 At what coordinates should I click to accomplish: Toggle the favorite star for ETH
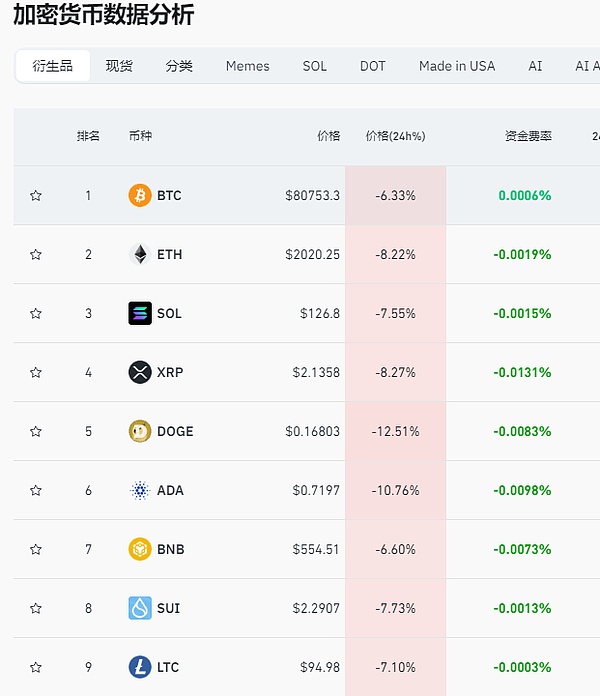[36, 255]
